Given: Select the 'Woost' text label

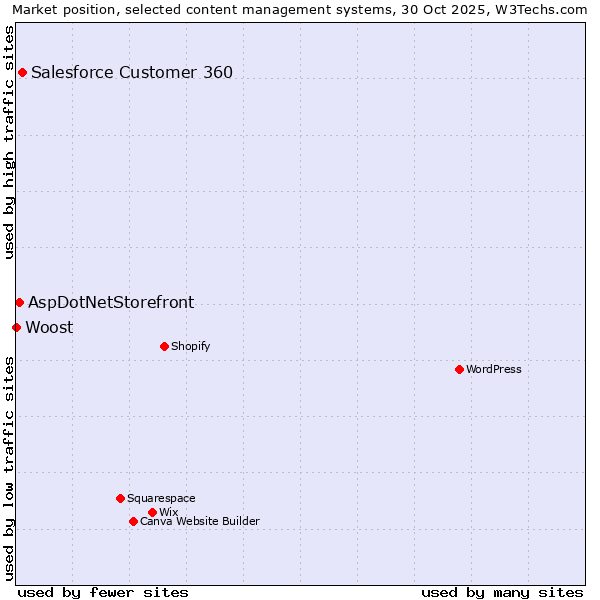Looking at the screenshot, I should tap(49, 327).
